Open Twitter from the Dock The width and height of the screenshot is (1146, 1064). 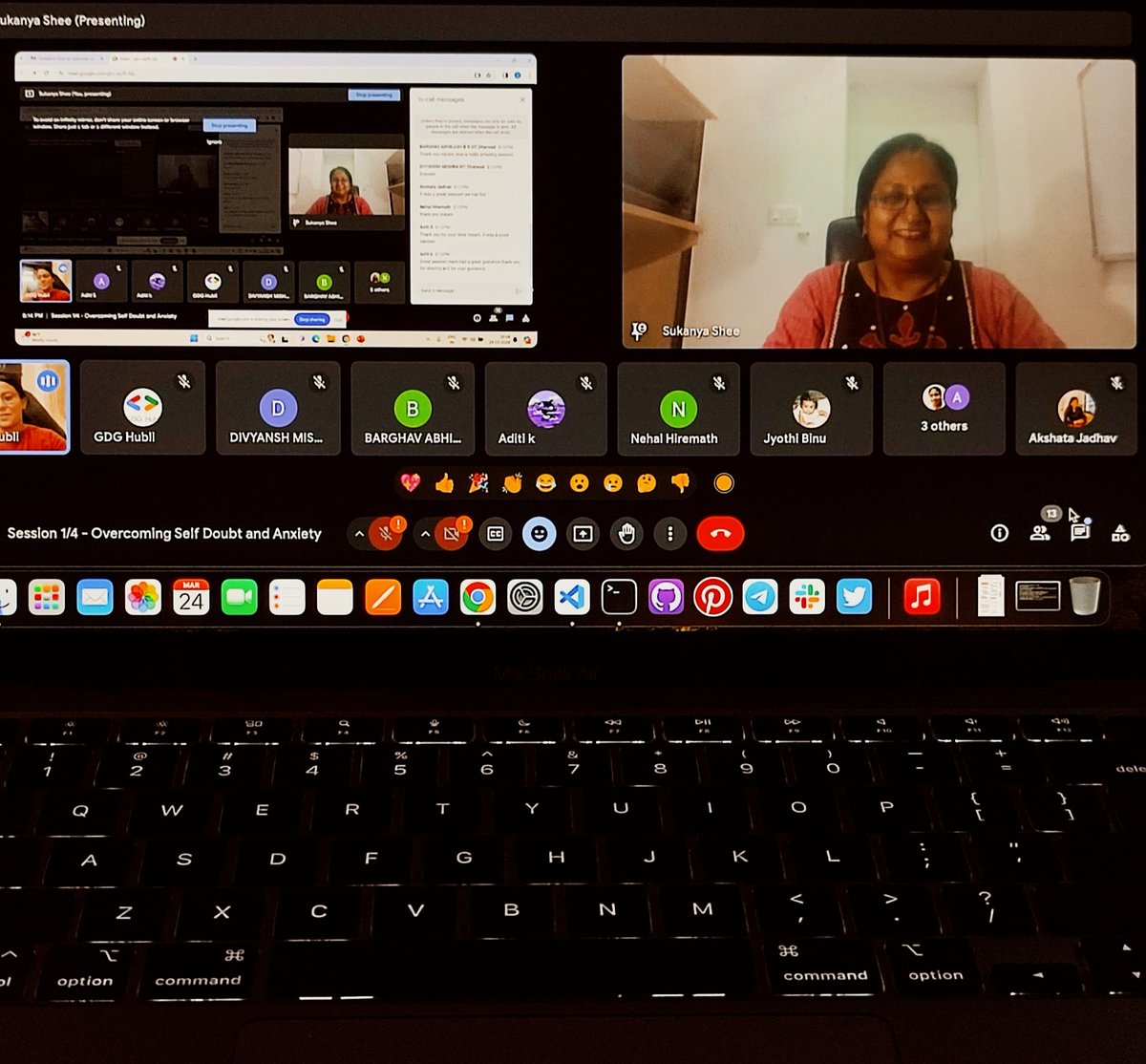pyautogui.click(x=854, y=598)
